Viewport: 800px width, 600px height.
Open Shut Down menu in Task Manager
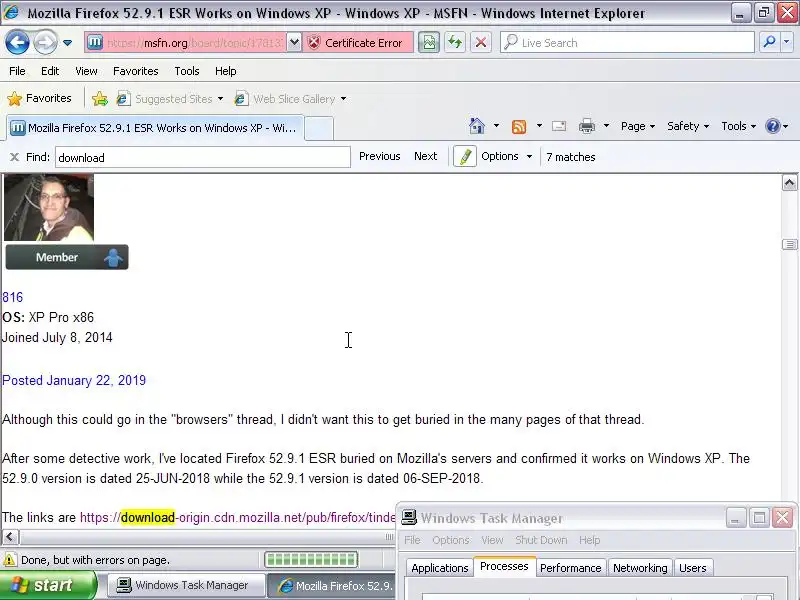click(541, 540)
